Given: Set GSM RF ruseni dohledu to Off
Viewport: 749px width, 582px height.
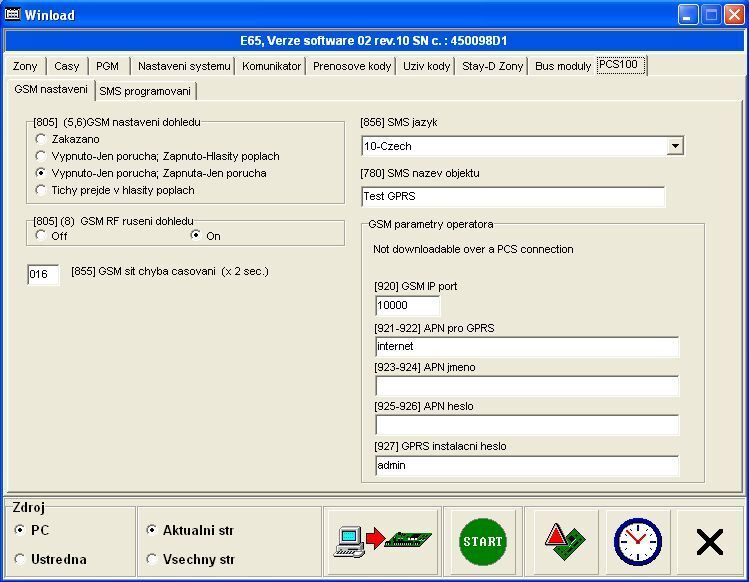Looking at the screenshot, I should 41,236.
